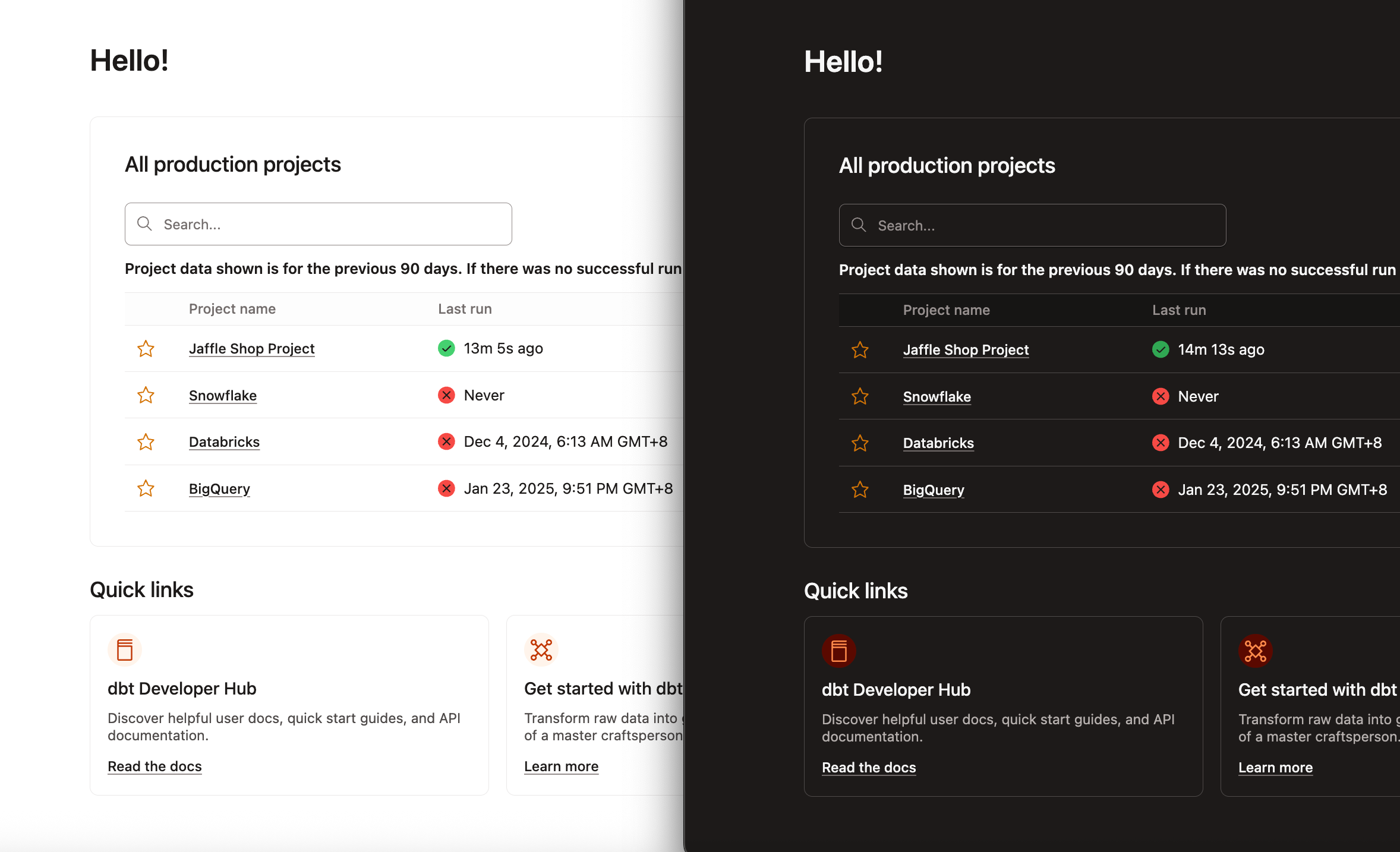
Task: Favorite BigQuery project in dark panel
Action: [860, 490]
